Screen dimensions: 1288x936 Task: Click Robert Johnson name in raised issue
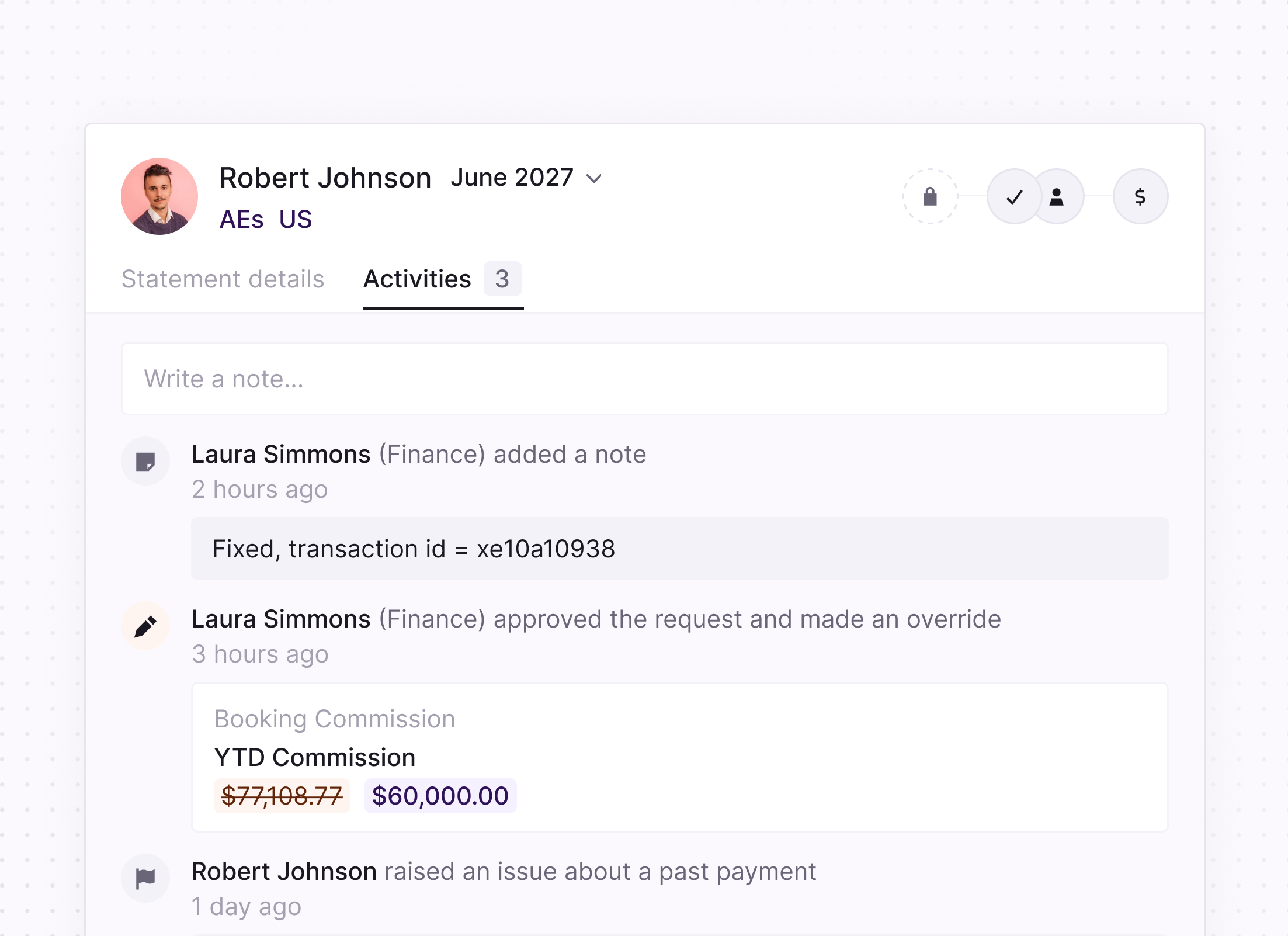tap(284, 872)
